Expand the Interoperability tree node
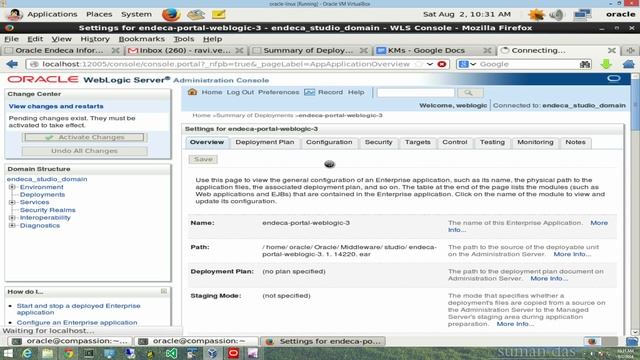The height and width of the screenshot is (360, 640). click(x=12, y=218)
